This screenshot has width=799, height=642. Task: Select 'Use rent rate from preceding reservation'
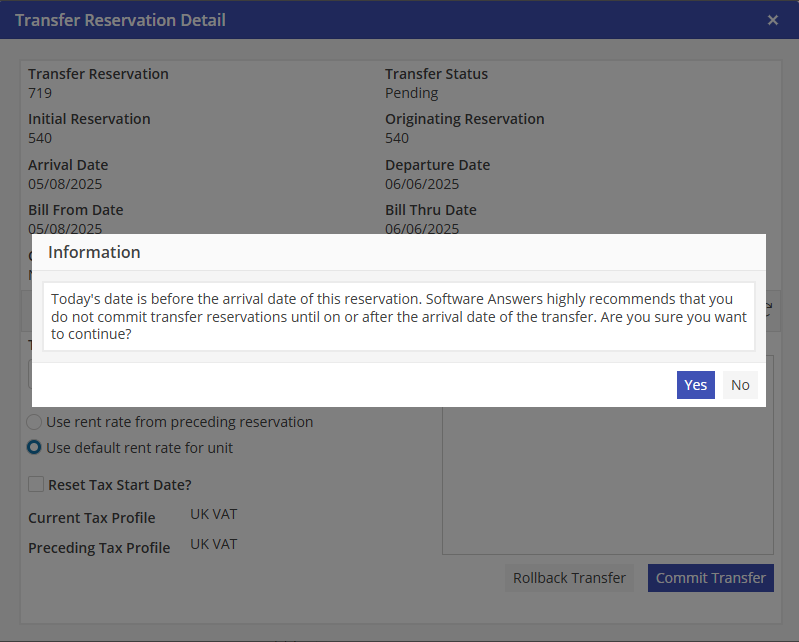pyautogui.click(x=35, y=422)
